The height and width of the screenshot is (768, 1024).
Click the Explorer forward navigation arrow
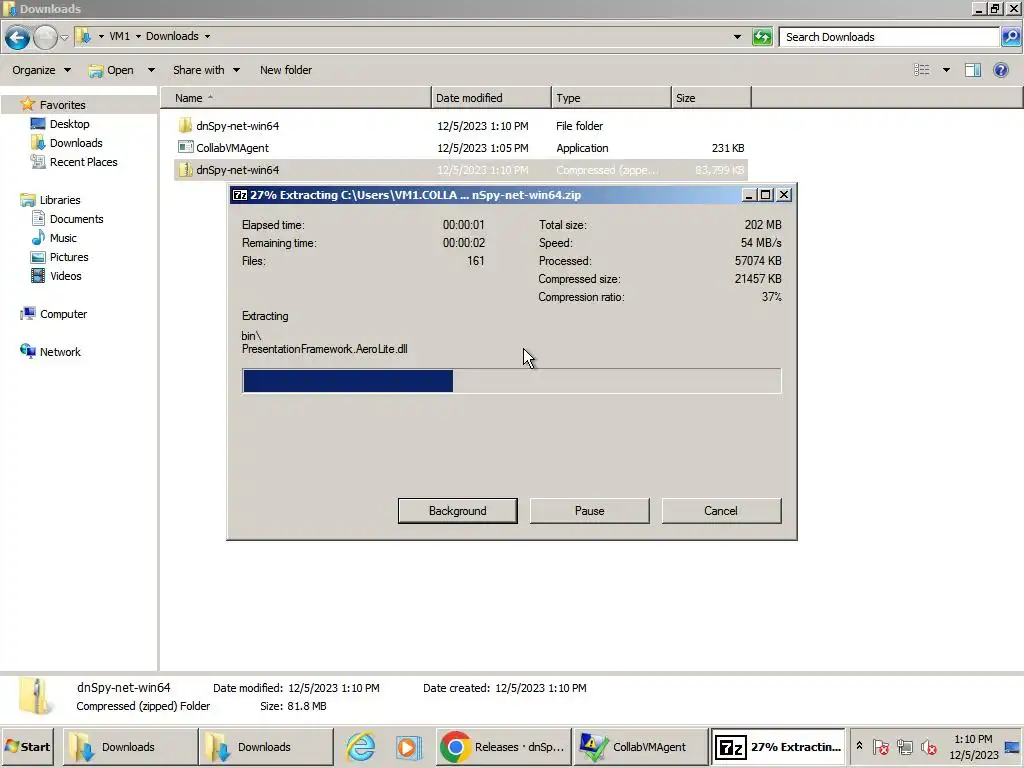coord(45,37)
